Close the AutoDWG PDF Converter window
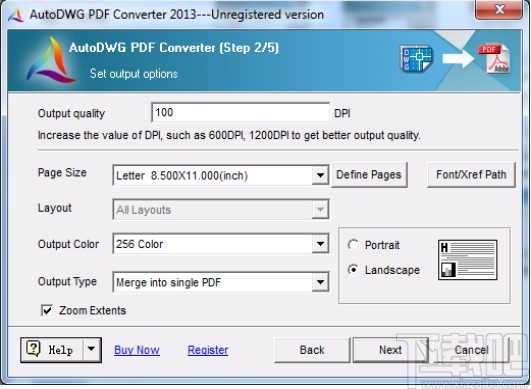Viewport: 531px width, 389px height. (498, 9)
